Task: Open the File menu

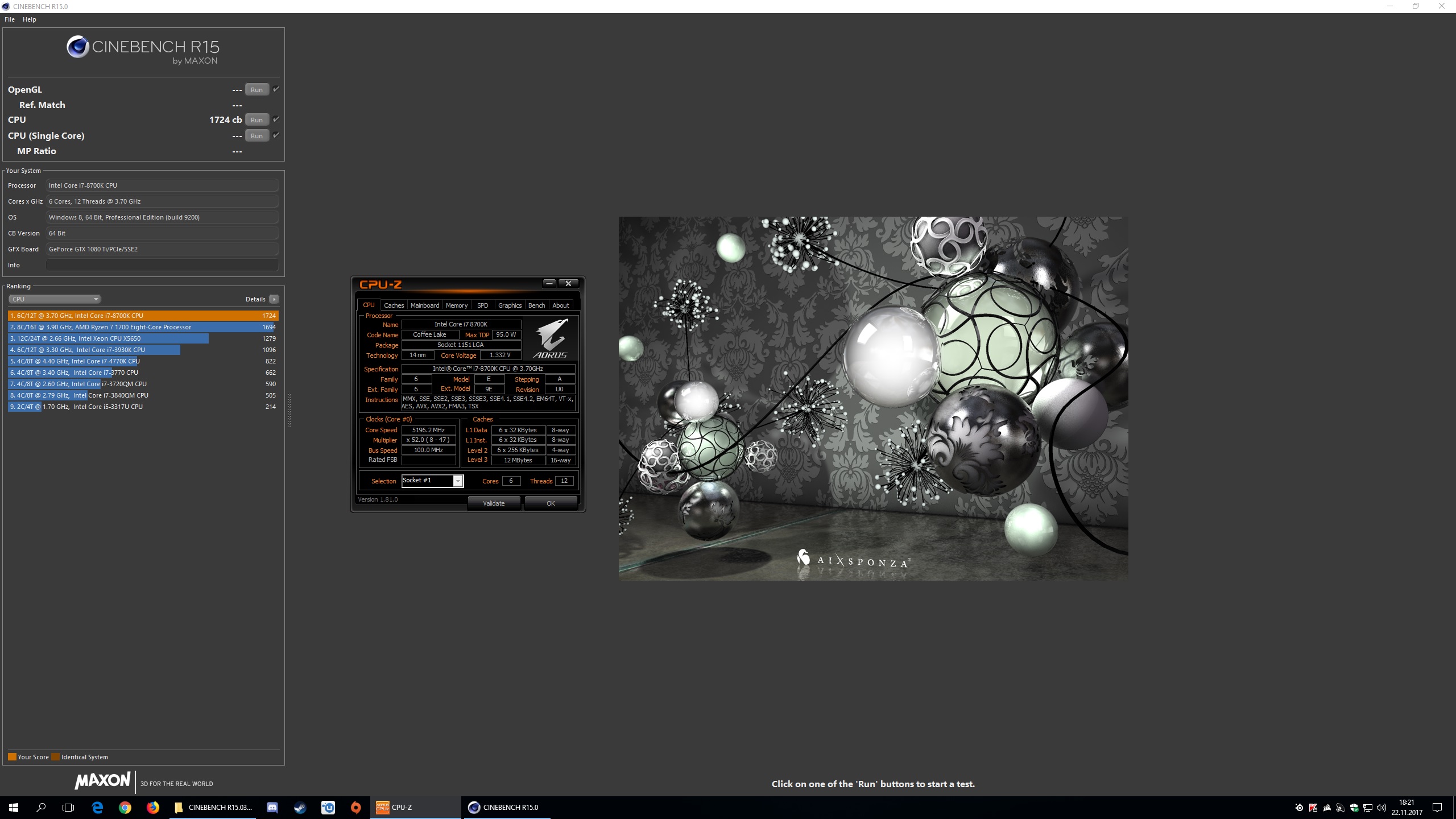Action: (x=10, y=19)
